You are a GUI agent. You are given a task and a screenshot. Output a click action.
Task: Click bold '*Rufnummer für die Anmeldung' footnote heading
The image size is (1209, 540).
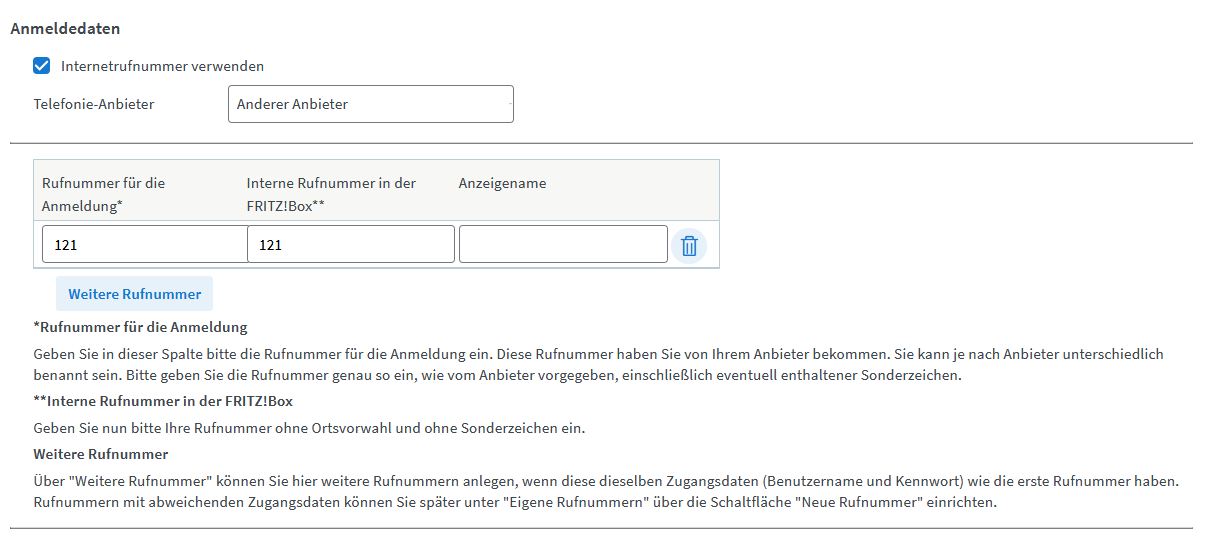coord(140,327)
